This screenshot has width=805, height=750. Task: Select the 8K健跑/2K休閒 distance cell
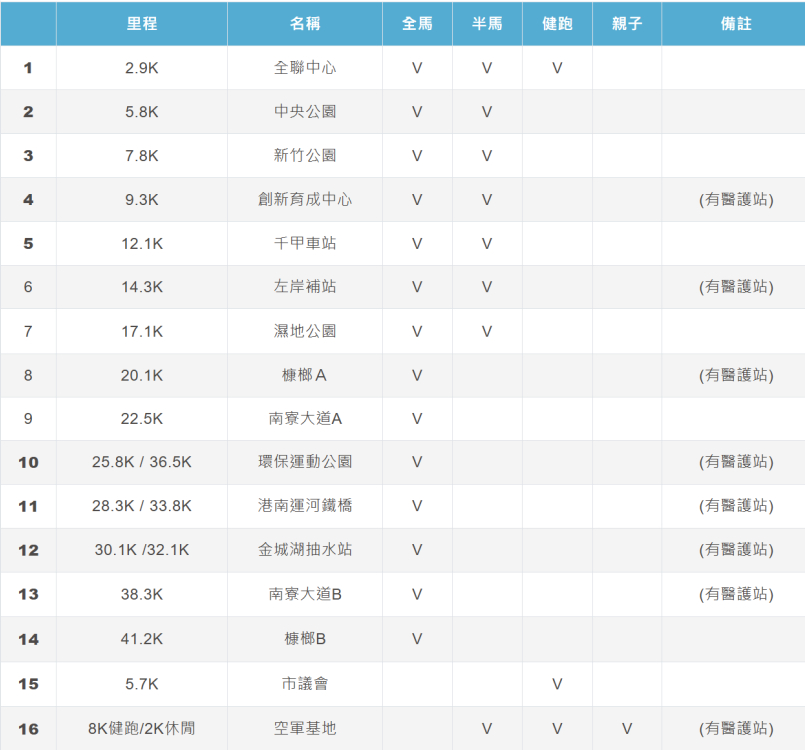(142, 729)
